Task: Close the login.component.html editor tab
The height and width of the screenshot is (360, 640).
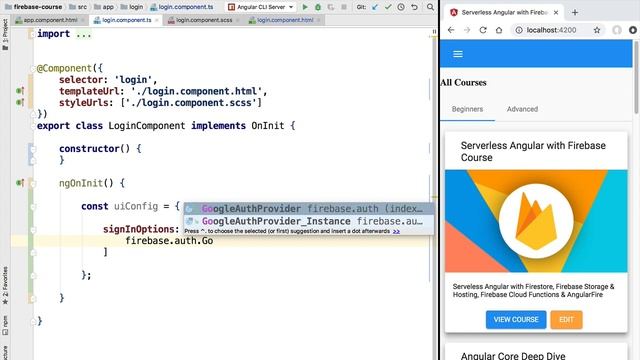Action: 319,20
